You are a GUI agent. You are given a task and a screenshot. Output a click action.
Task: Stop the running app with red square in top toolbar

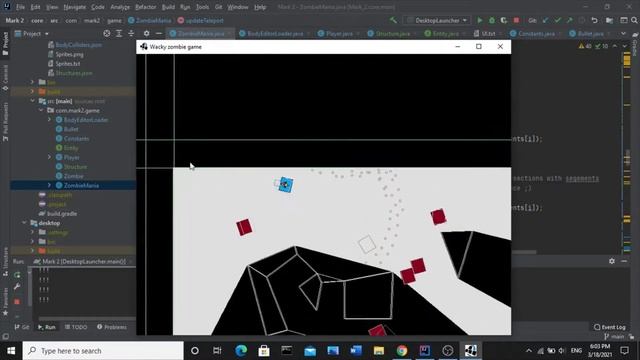point(516,20)
